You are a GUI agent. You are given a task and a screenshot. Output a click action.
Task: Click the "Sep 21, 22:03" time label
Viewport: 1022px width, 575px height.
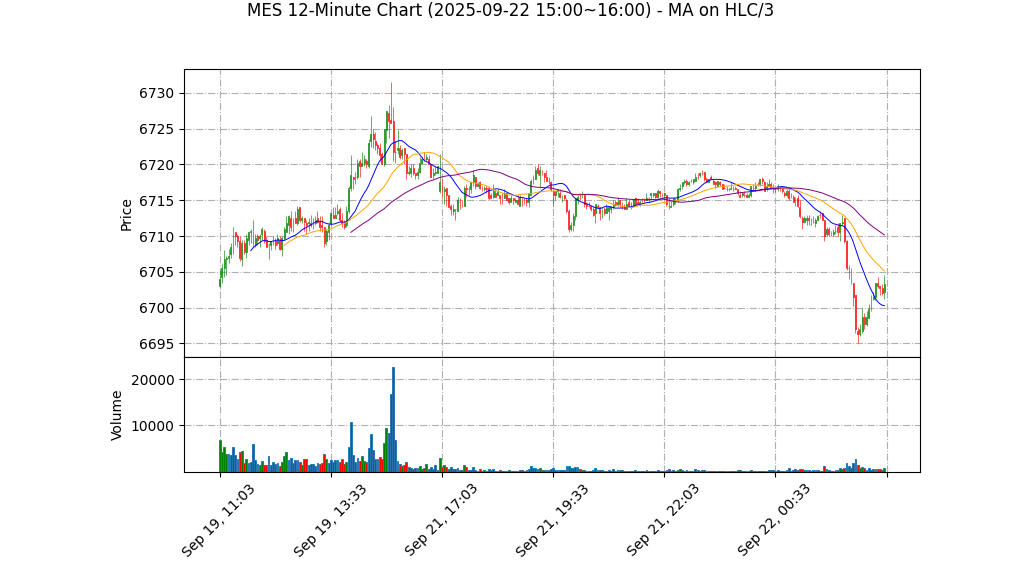coord(663,521)
